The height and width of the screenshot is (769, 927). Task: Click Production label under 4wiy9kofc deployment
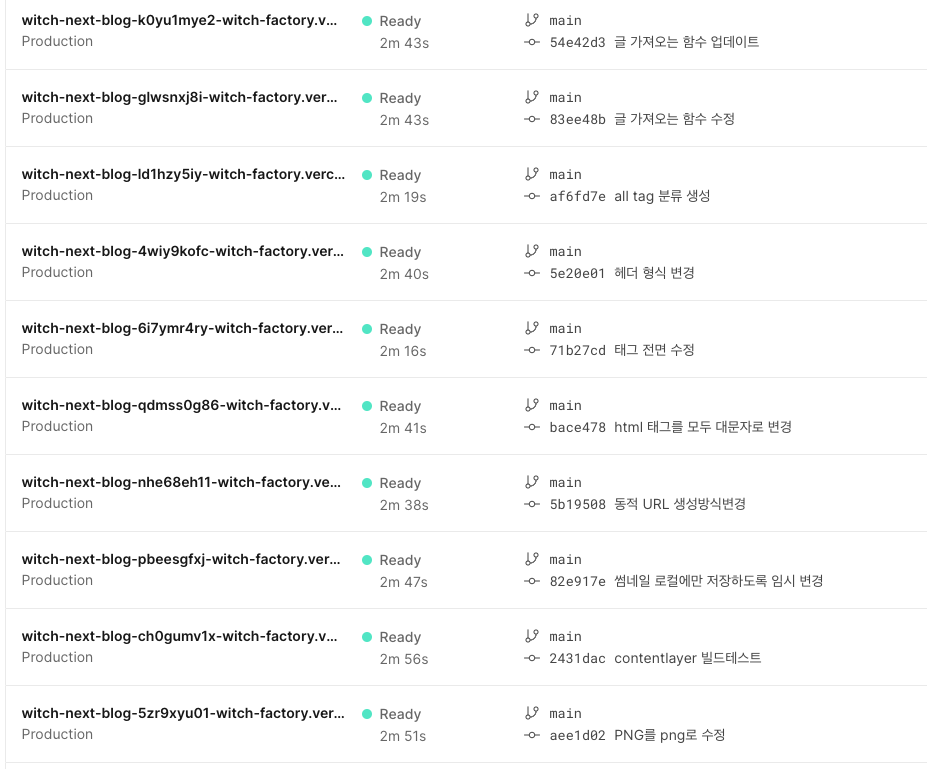[x=57, y=272]
